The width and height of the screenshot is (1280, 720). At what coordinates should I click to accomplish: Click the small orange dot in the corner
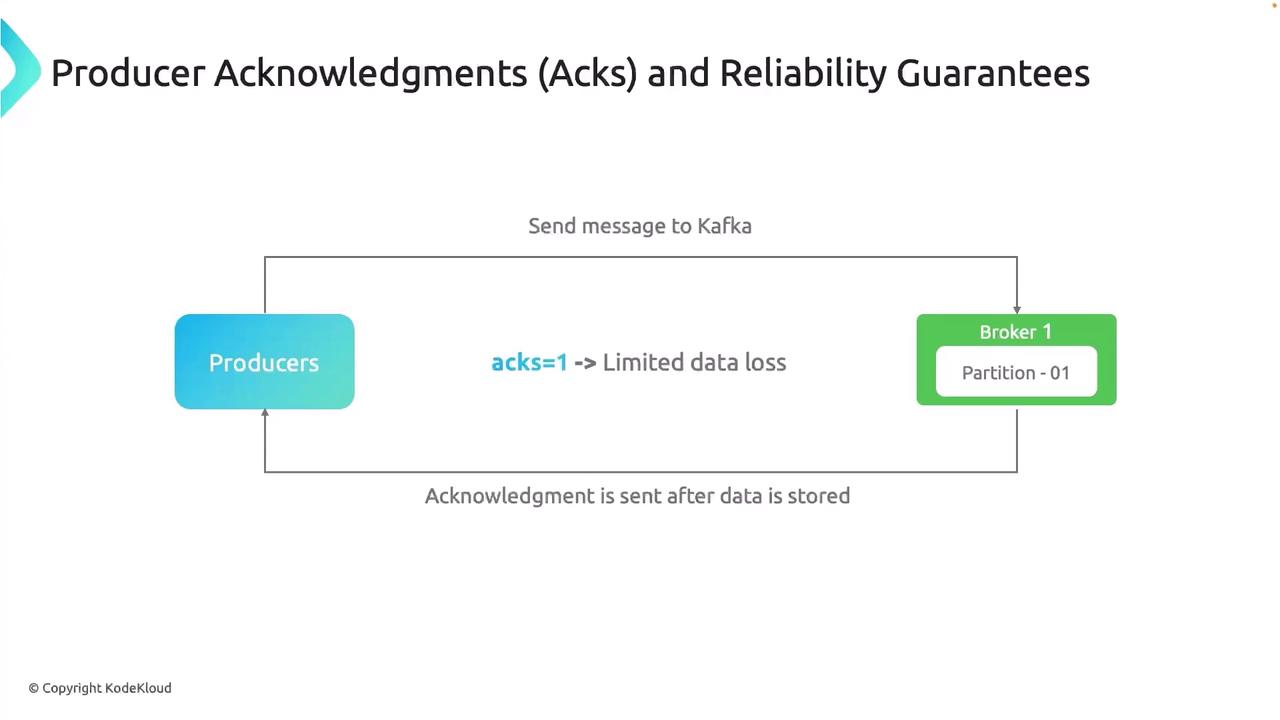1274,4
